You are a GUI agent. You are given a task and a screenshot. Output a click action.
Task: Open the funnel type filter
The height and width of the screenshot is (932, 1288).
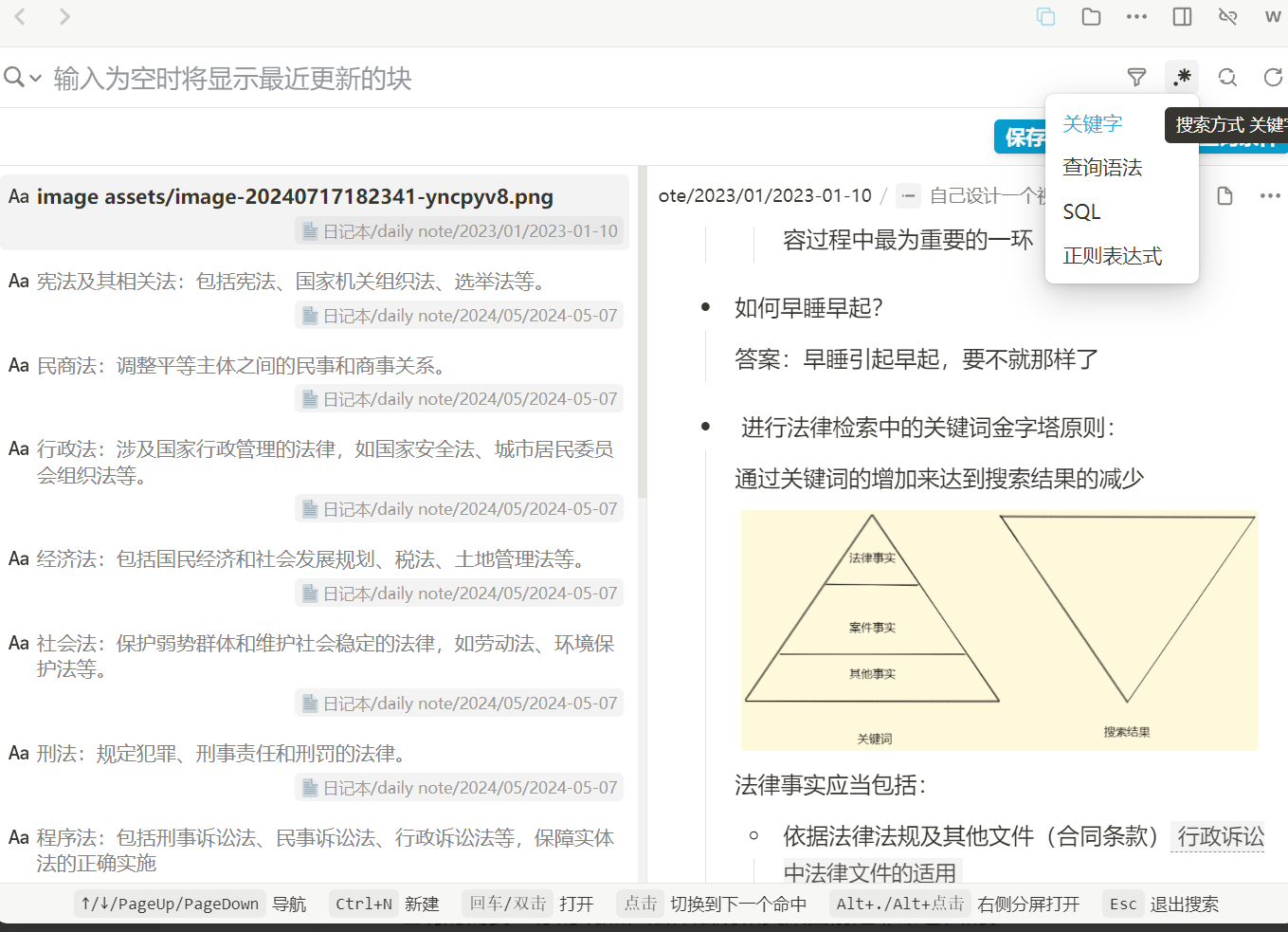click(1136, 78)
